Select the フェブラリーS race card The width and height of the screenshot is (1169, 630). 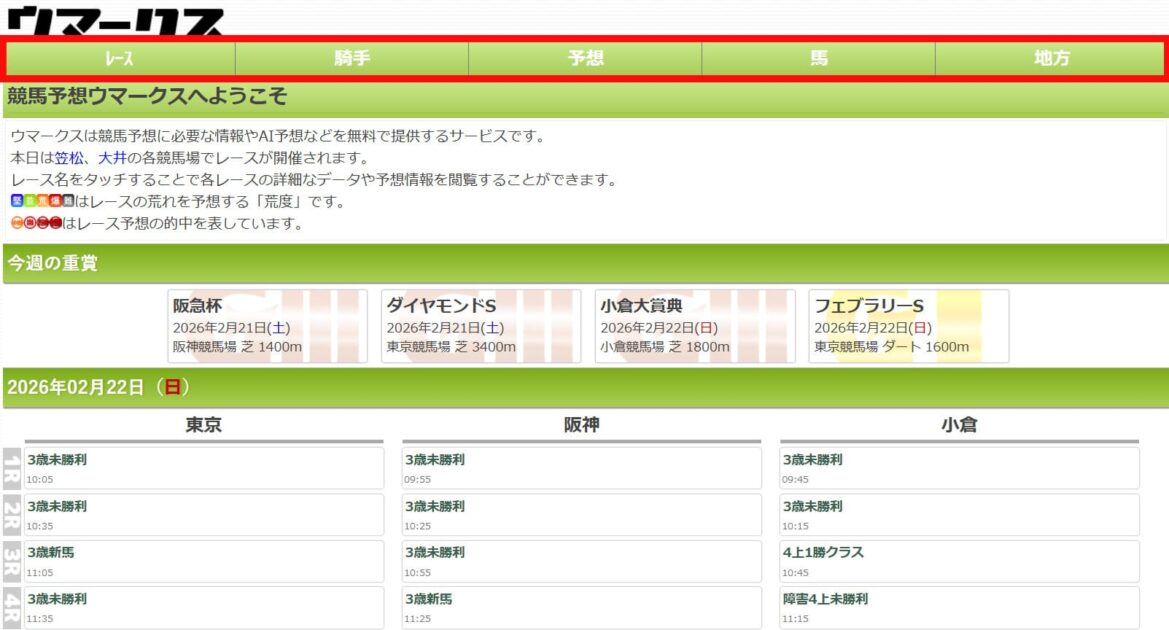click(908, 326)
